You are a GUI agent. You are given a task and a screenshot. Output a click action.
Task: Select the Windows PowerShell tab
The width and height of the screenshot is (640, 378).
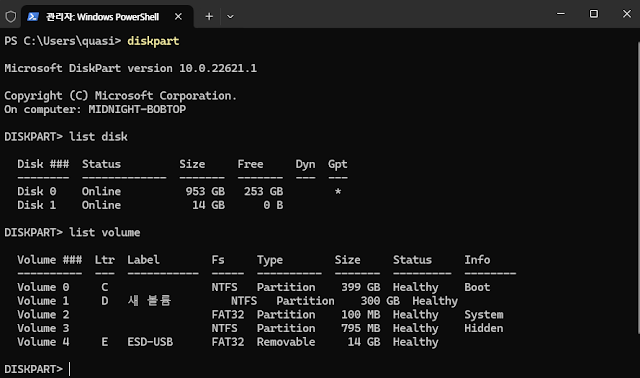click(107, 17)
